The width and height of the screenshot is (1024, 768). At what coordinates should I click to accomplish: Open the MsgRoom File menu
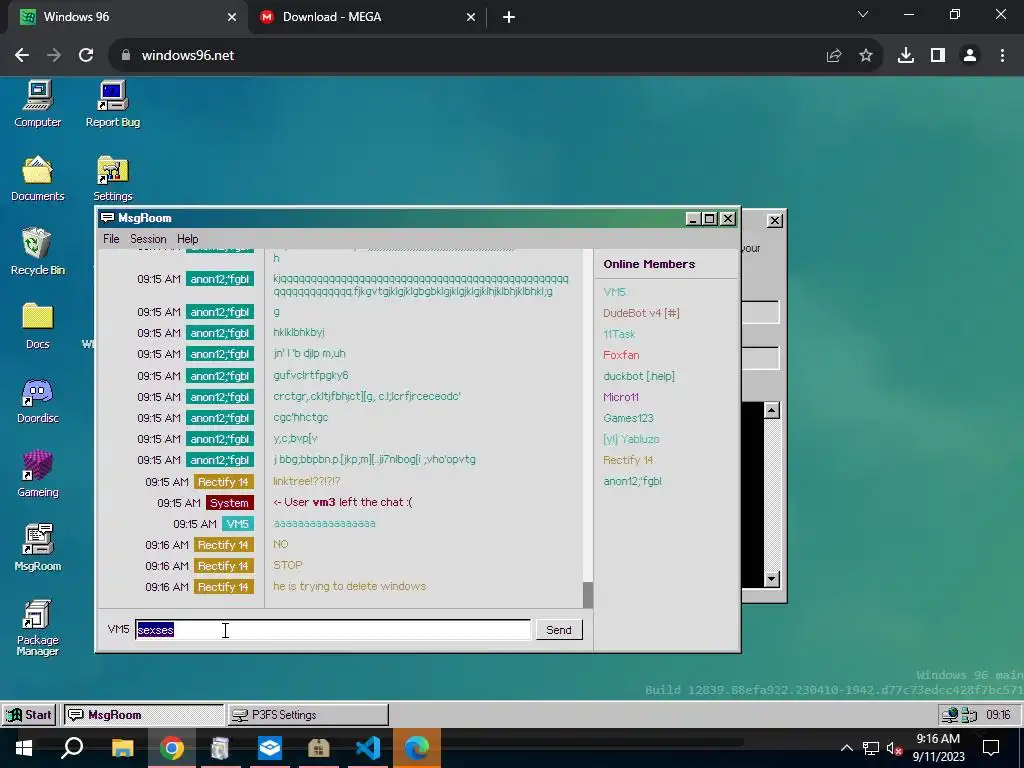111,239
